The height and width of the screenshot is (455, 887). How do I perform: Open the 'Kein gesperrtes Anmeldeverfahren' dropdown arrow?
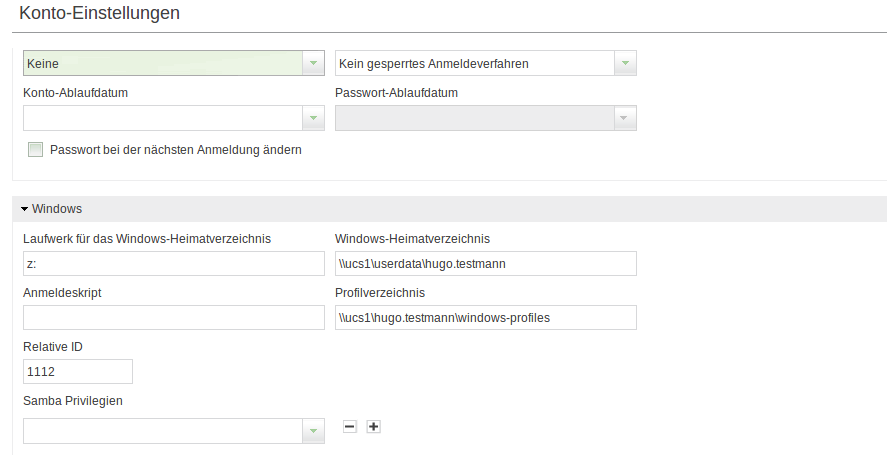pyautogui.click(x=625, y=63)
